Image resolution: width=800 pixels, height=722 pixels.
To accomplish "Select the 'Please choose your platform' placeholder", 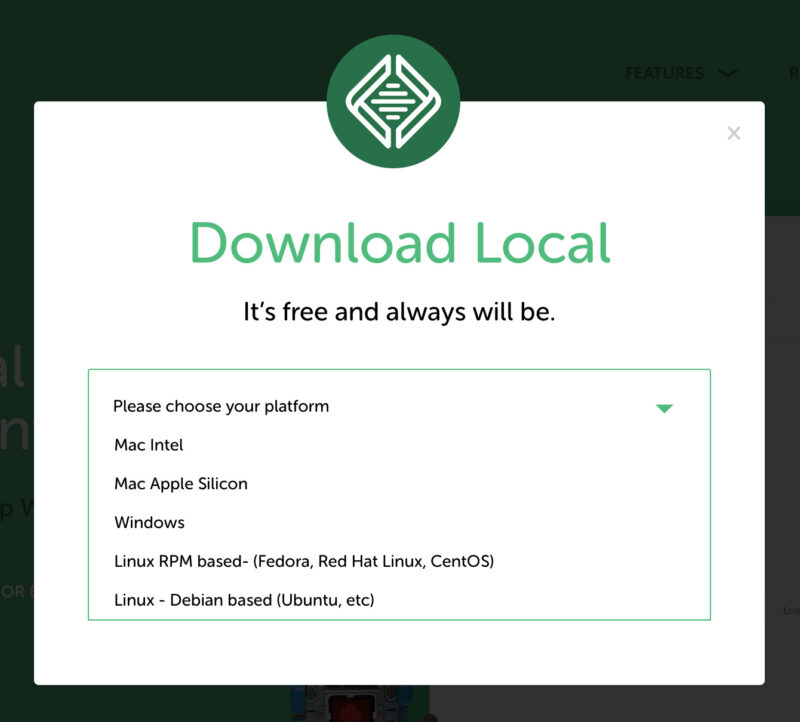I will click(x=221, y=406).
